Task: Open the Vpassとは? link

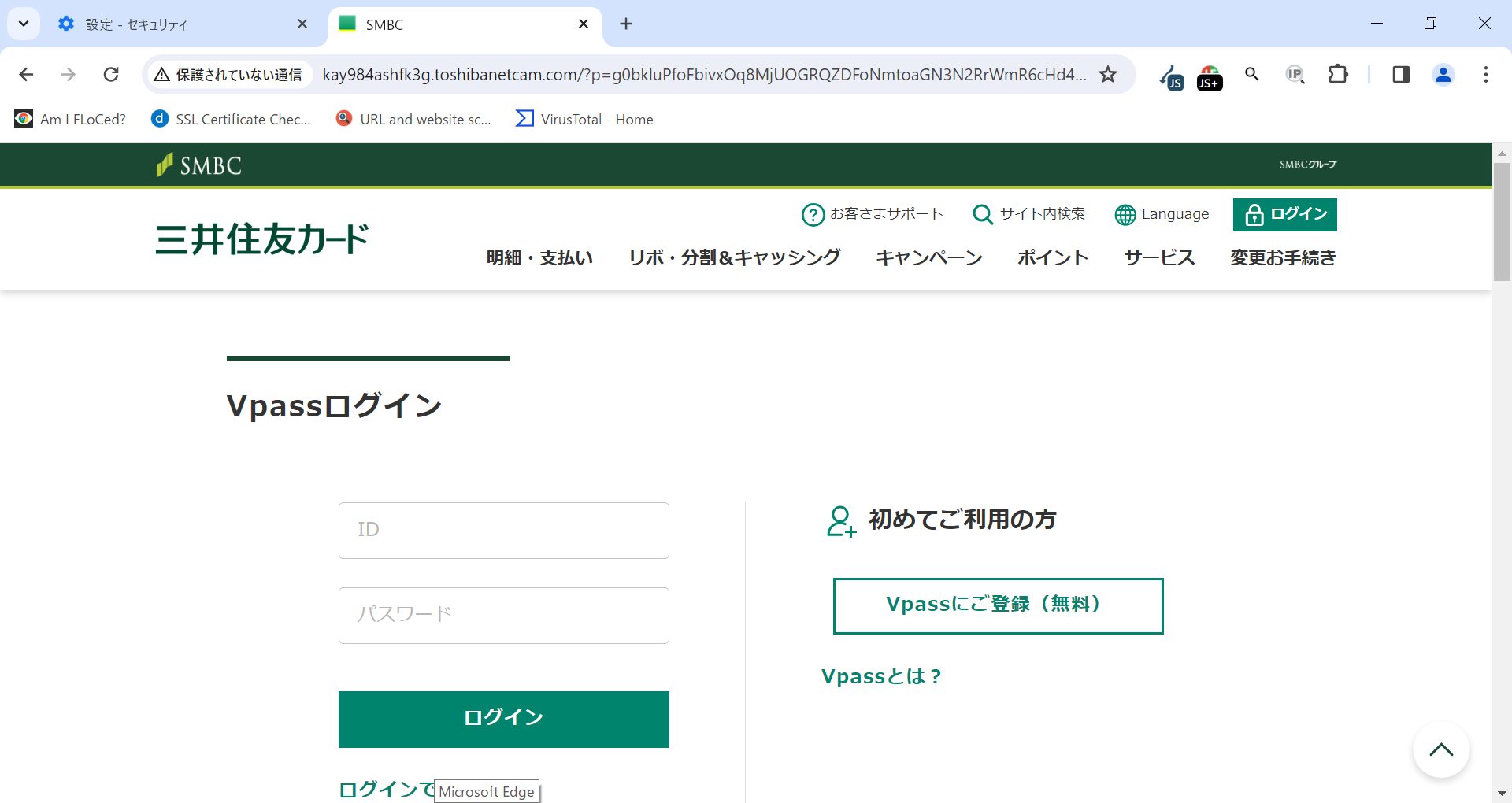Action: pos(881,676)
